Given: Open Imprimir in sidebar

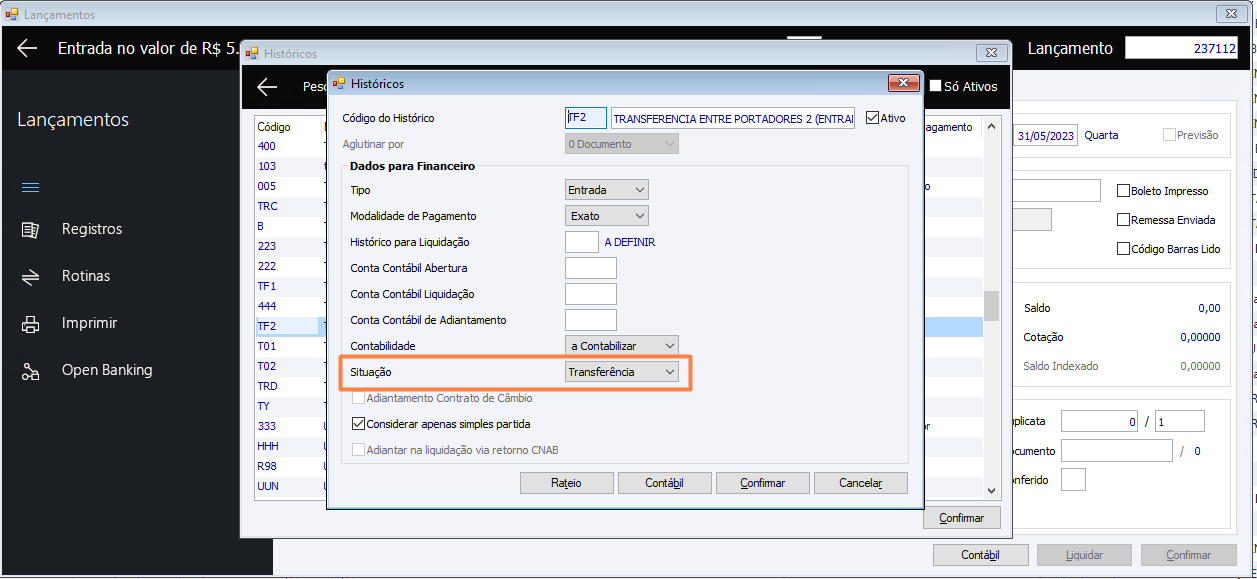Looking at the screenshot, I should coord(89,323).
